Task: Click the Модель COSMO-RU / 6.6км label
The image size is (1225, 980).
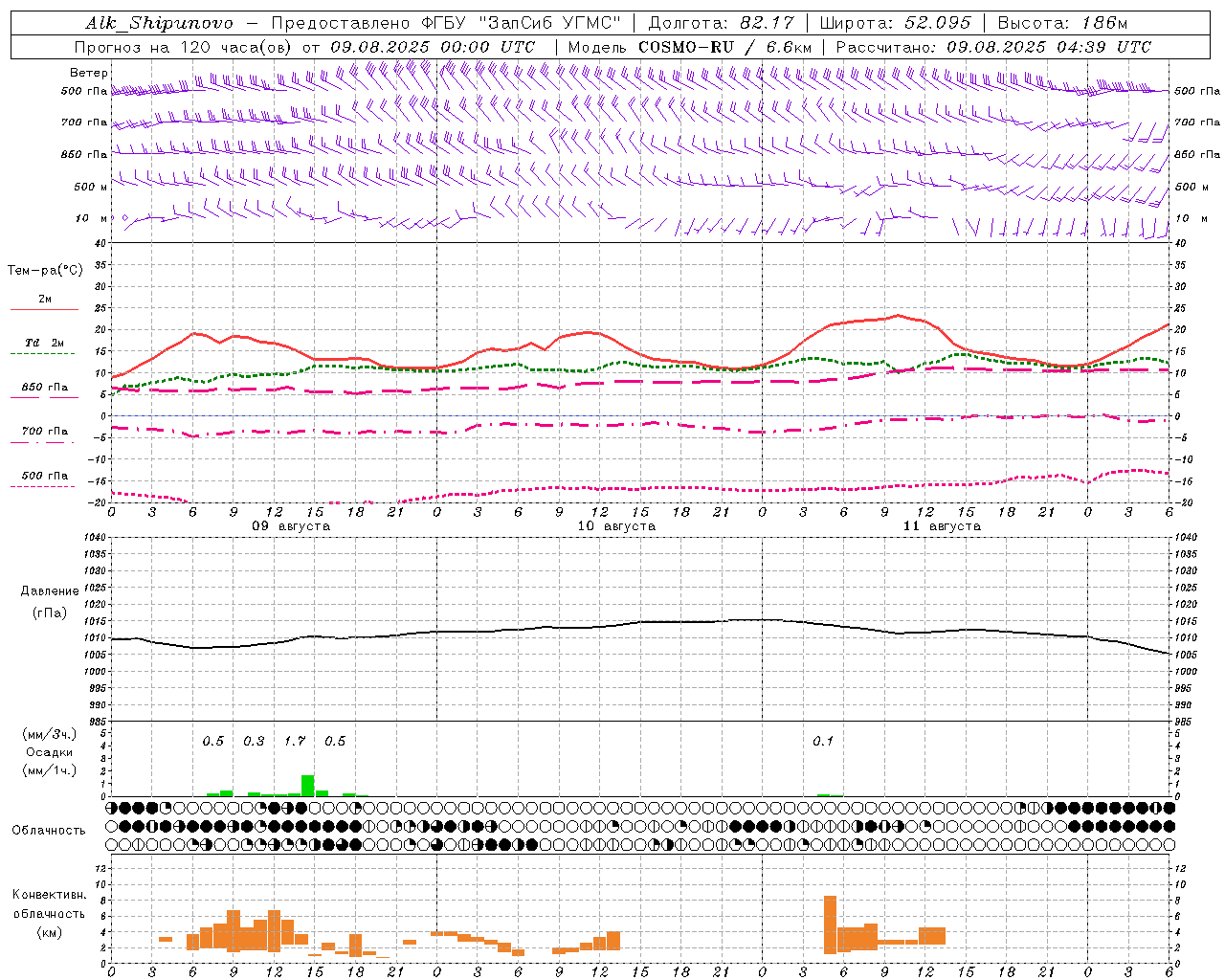Action: coord(690,47)
